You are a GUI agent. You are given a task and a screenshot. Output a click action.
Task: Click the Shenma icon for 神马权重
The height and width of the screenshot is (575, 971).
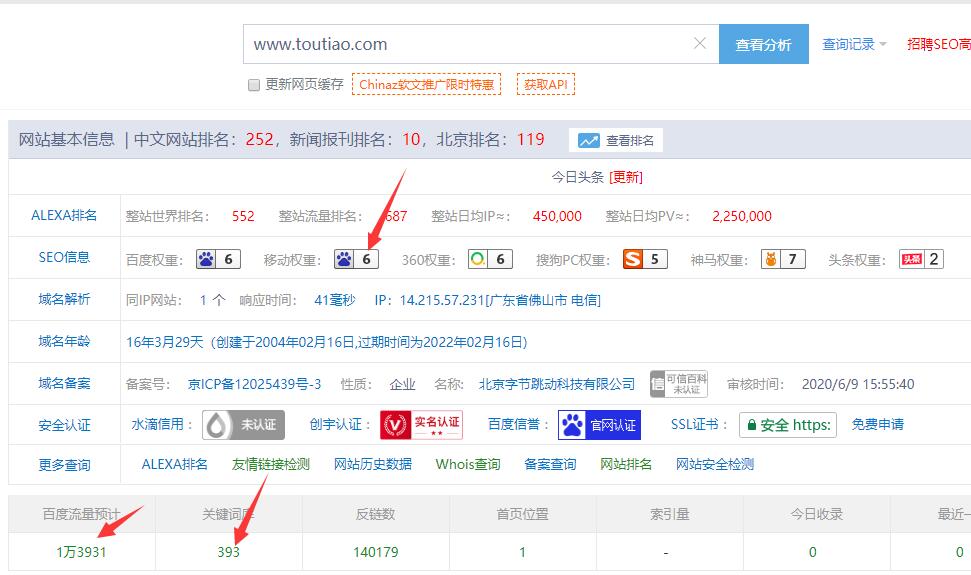(x=771, y=259)
